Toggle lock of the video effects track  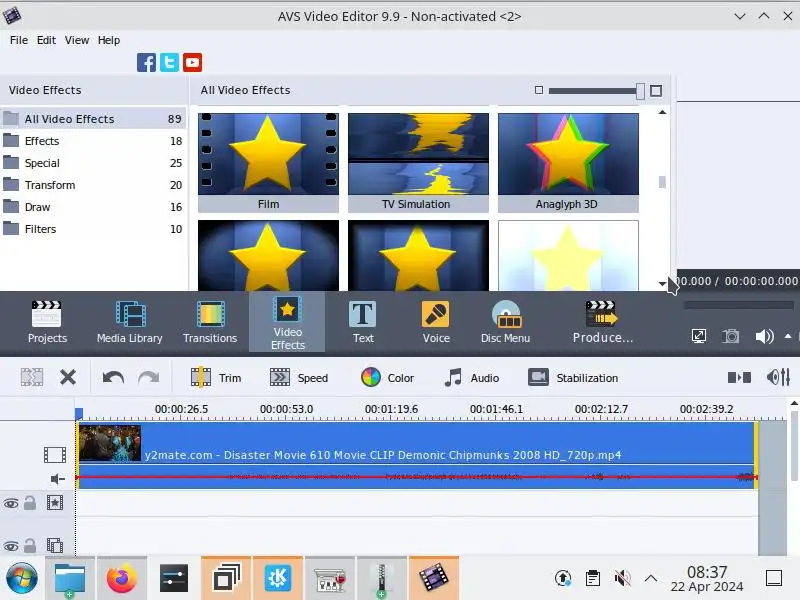click(30, 503)
